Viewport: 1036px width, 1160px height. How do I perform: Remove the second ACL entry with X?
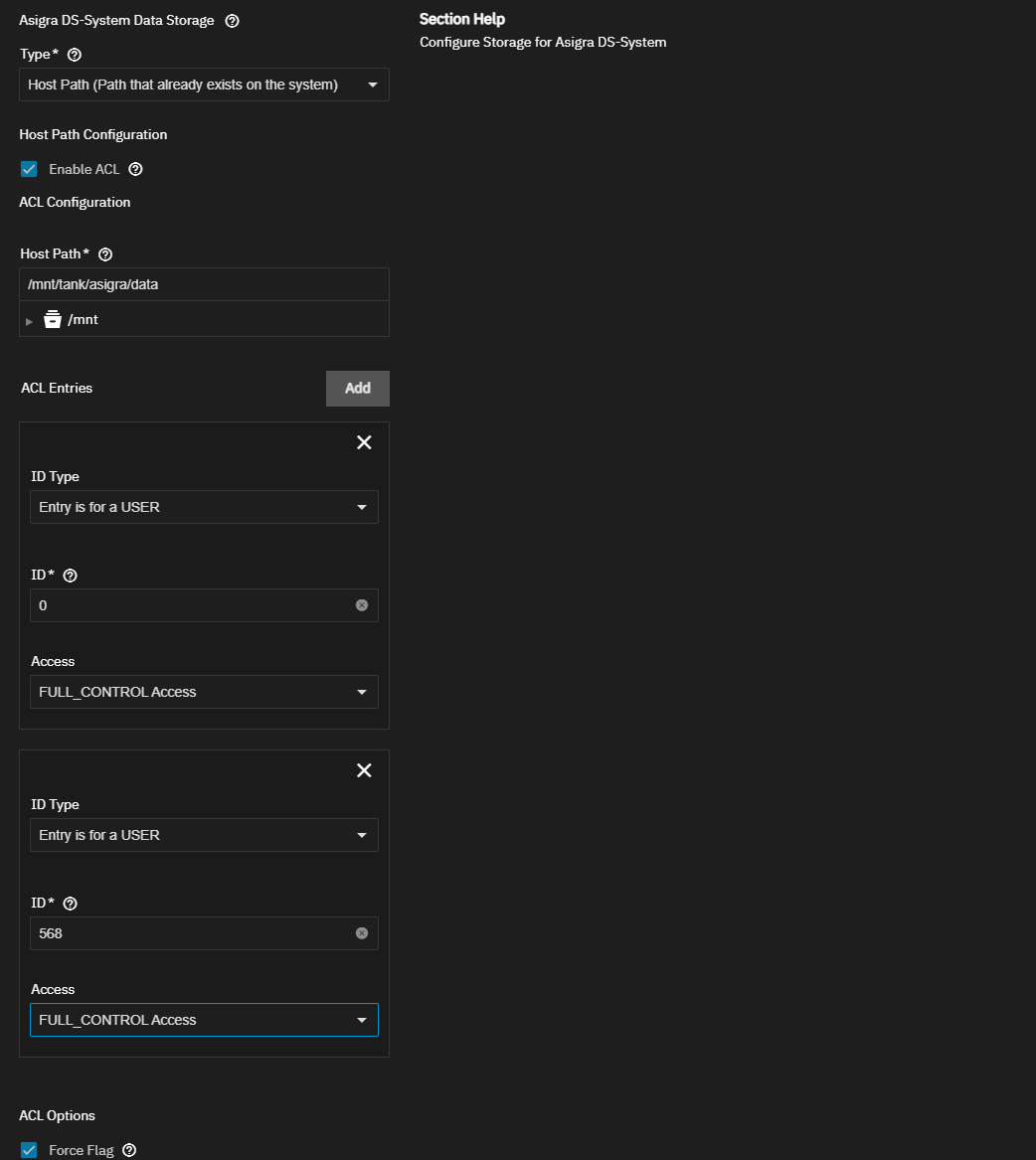(364, 770)
